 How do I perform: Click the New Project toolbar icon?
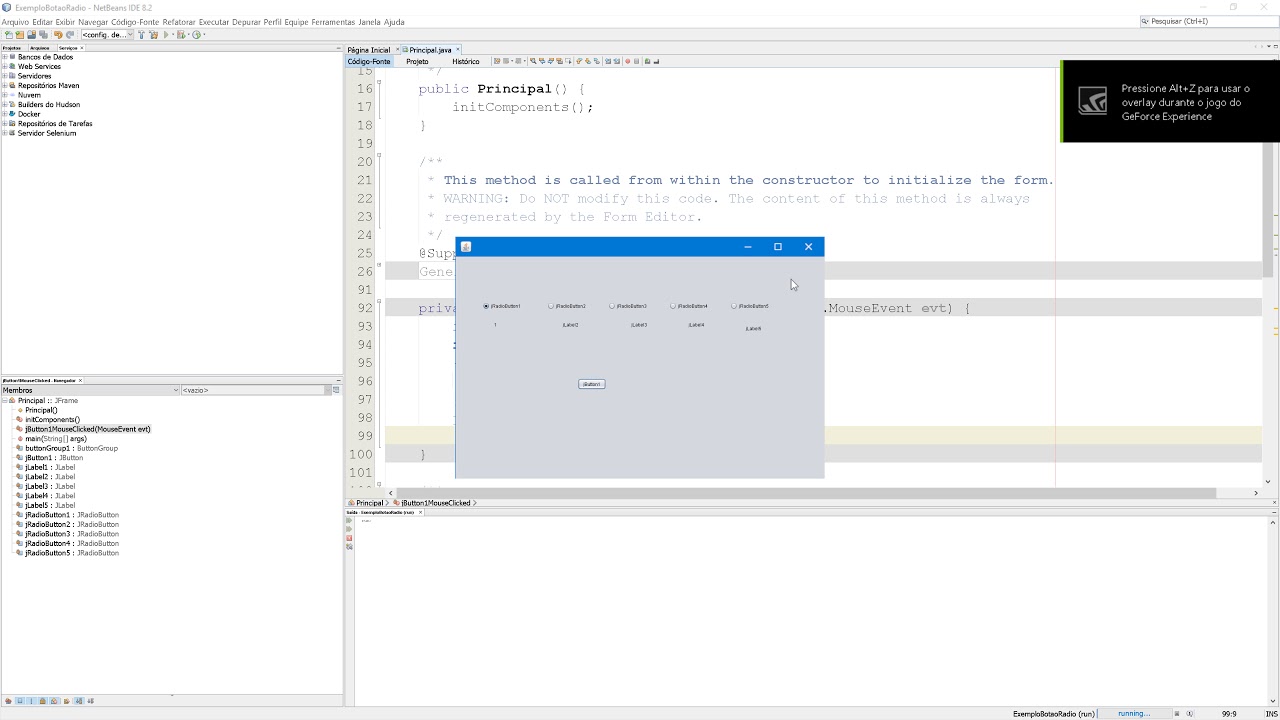click(20, 35)
